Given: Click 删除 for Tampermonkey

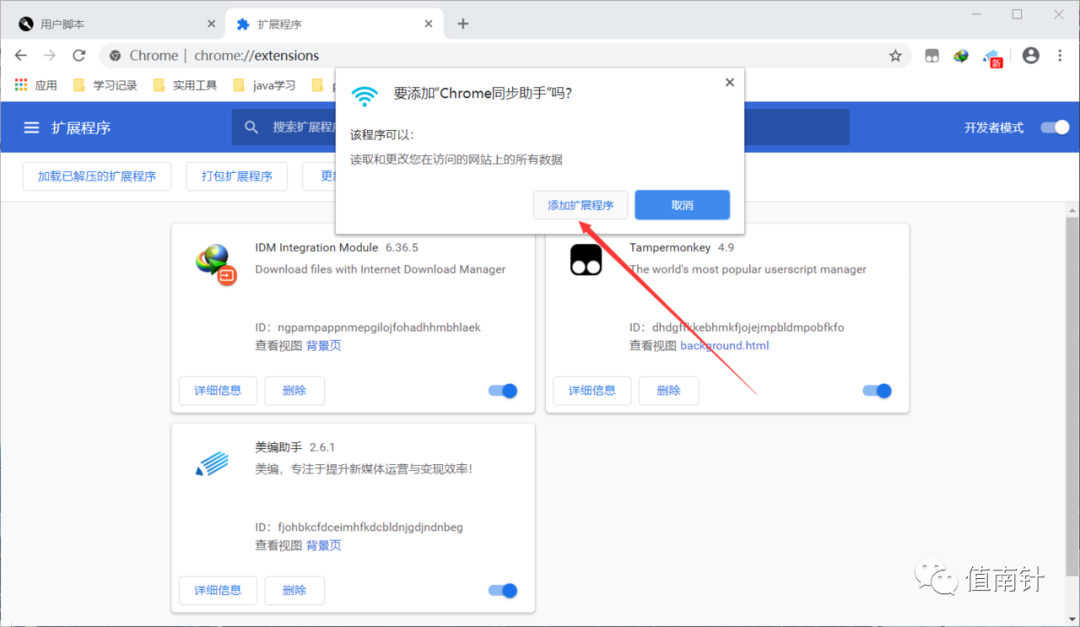Looking at the screenshot, I should click(x=668, y=391).
